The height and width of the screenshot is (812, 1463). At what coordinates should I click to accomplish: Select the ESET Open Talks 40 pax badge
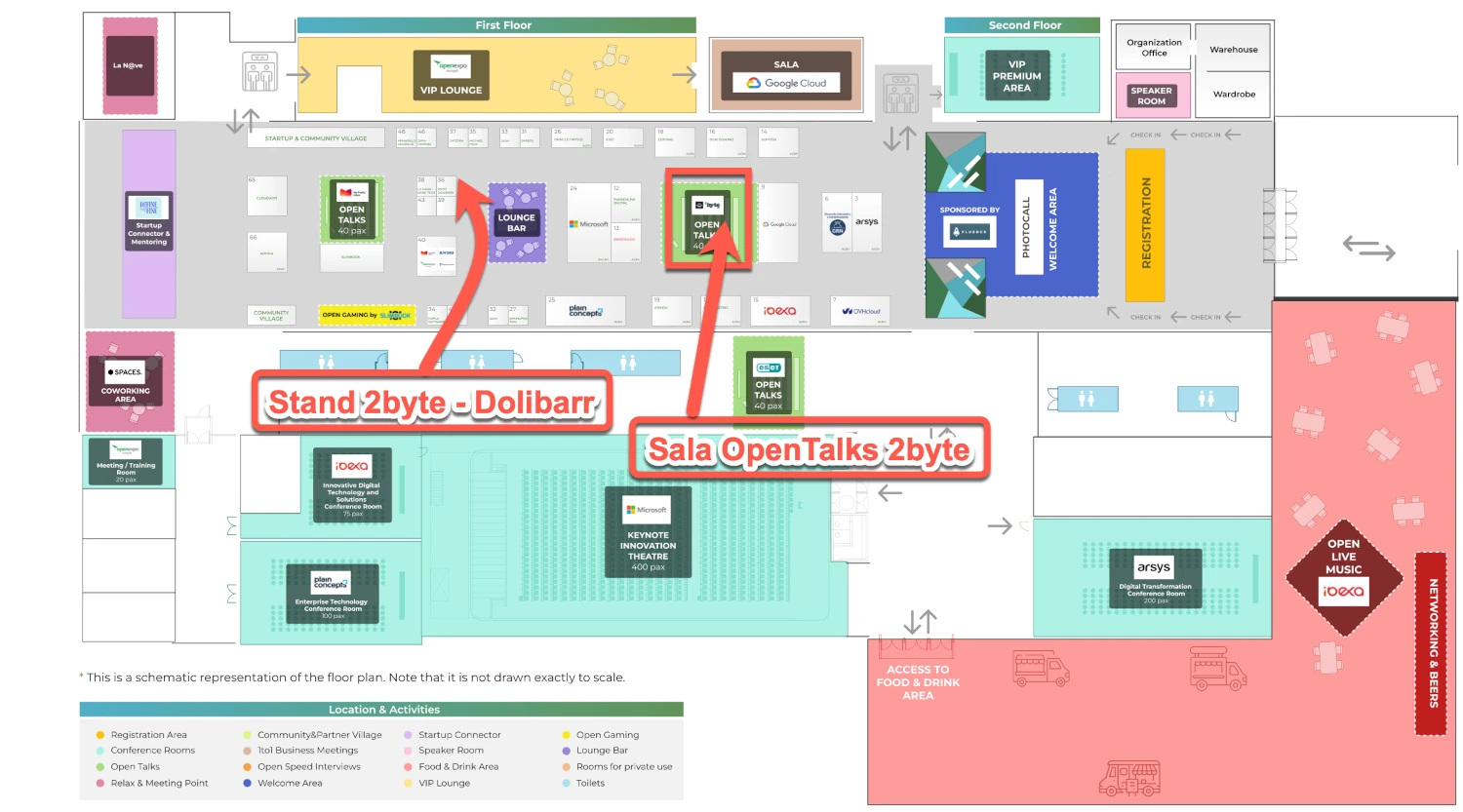(768, 383)
